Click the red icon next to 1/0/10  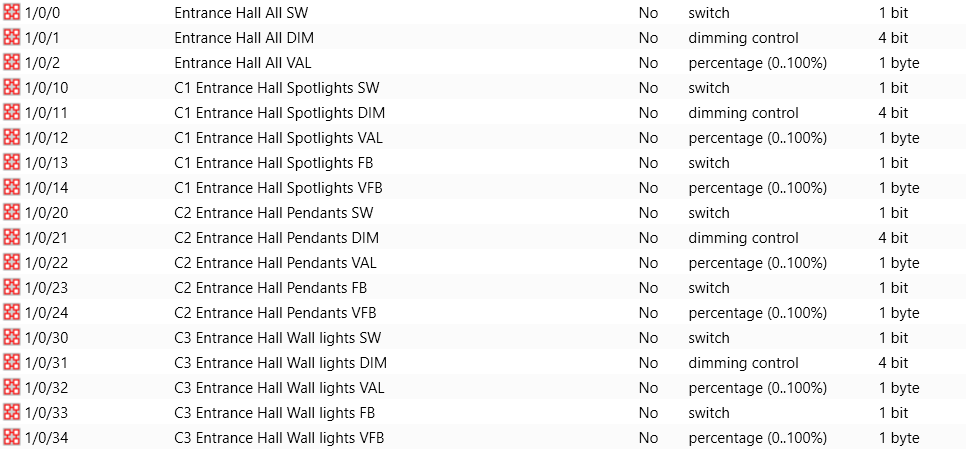(x=11, y=88)
